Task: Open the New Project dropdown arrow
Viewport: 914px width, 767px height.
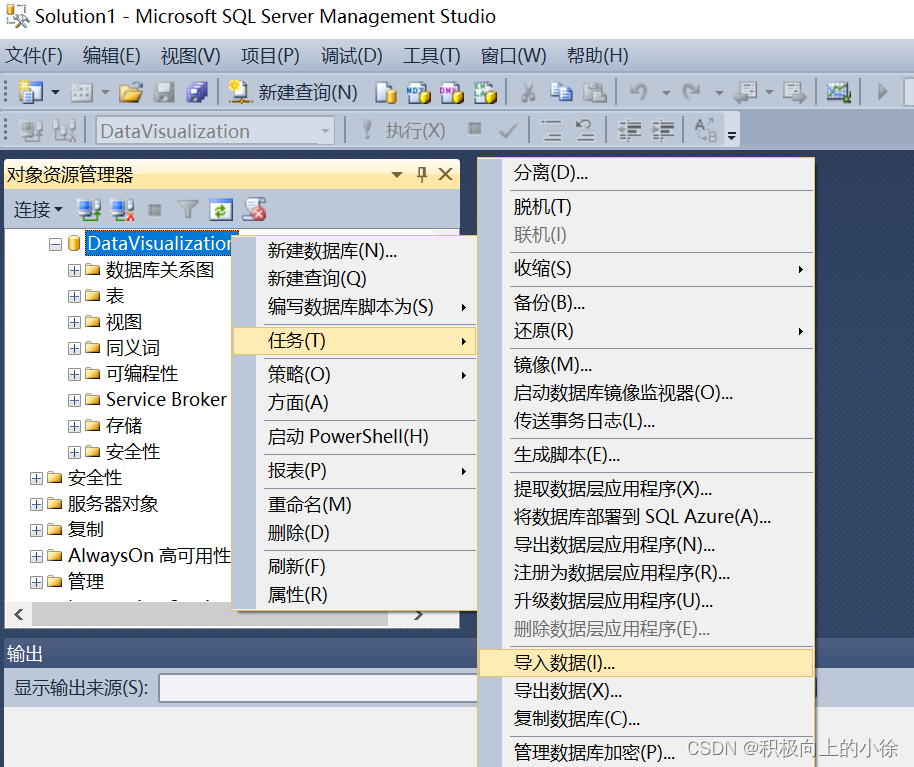Action: 55,92
